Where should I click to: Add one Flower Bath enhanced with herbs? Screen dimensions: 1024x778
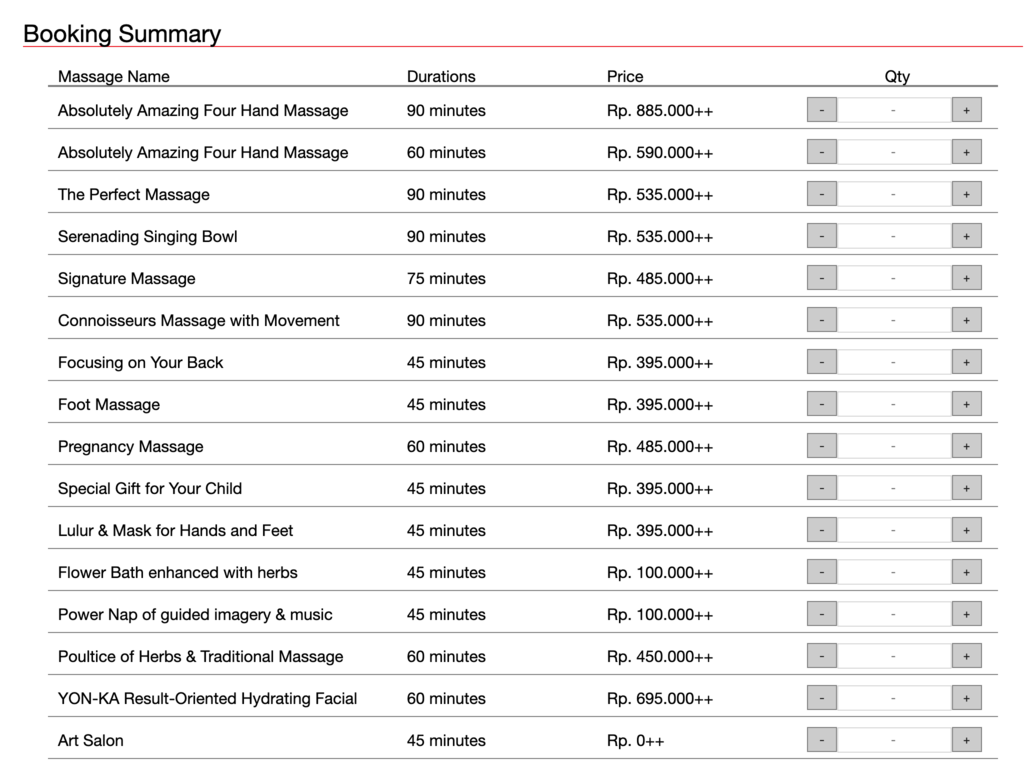click(967, 572)
